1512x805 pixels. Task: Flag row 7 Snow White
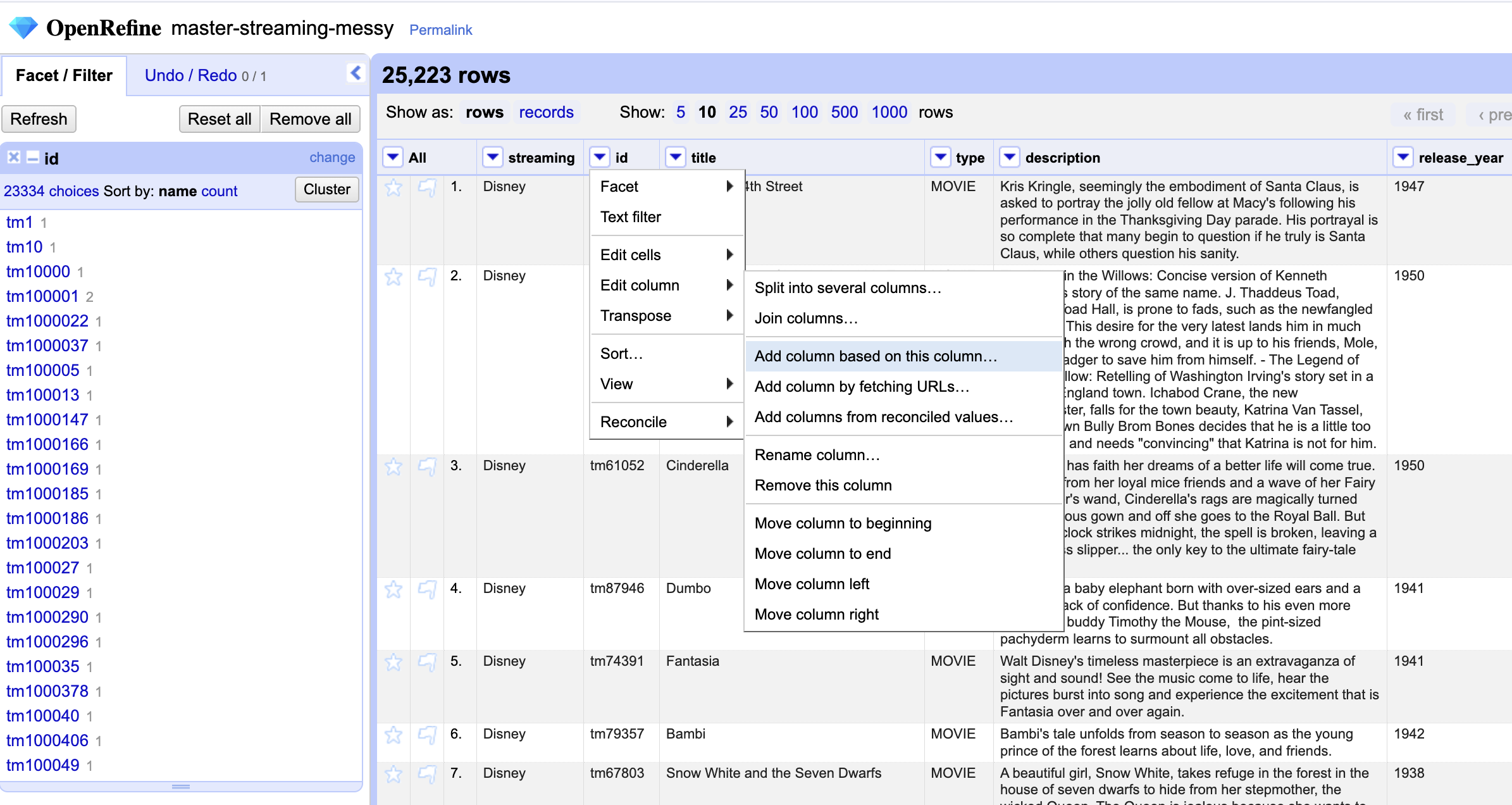point(428,774)
